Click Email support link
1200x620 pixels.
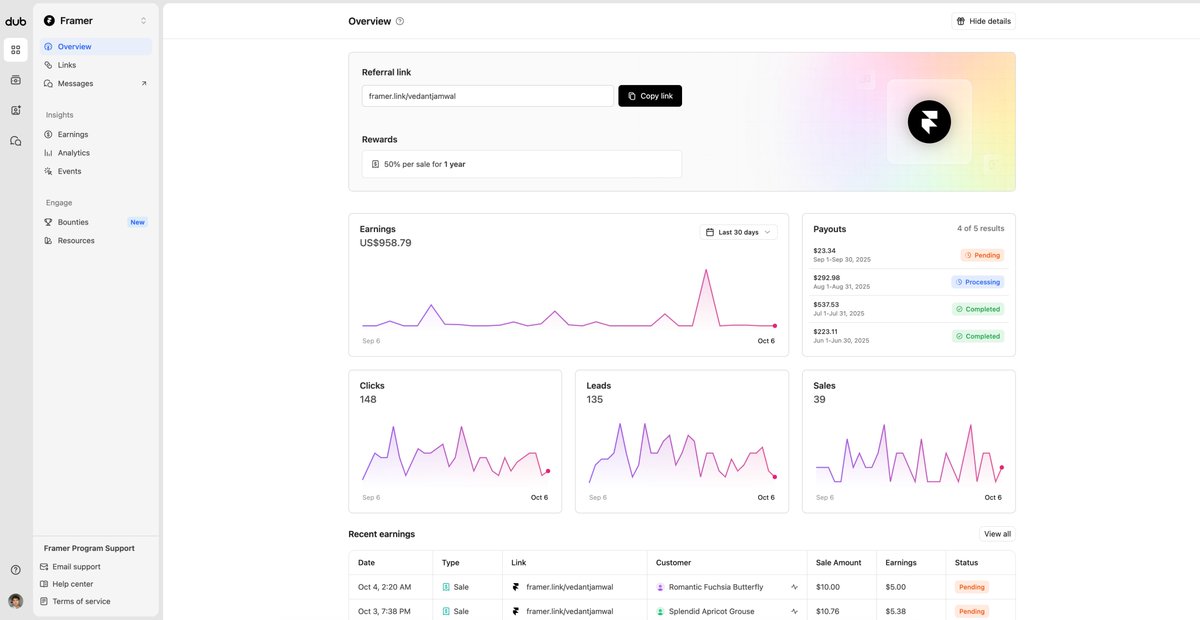pyautogui.click(x=76, y=567)
